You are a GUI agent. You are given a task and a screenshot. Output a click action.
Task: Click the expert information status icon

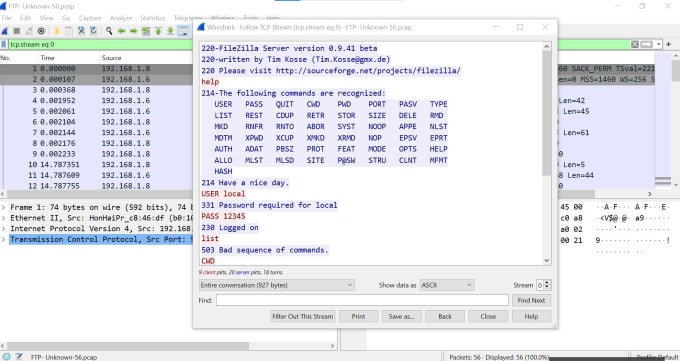pyautogui.click(x=7, y=357)
